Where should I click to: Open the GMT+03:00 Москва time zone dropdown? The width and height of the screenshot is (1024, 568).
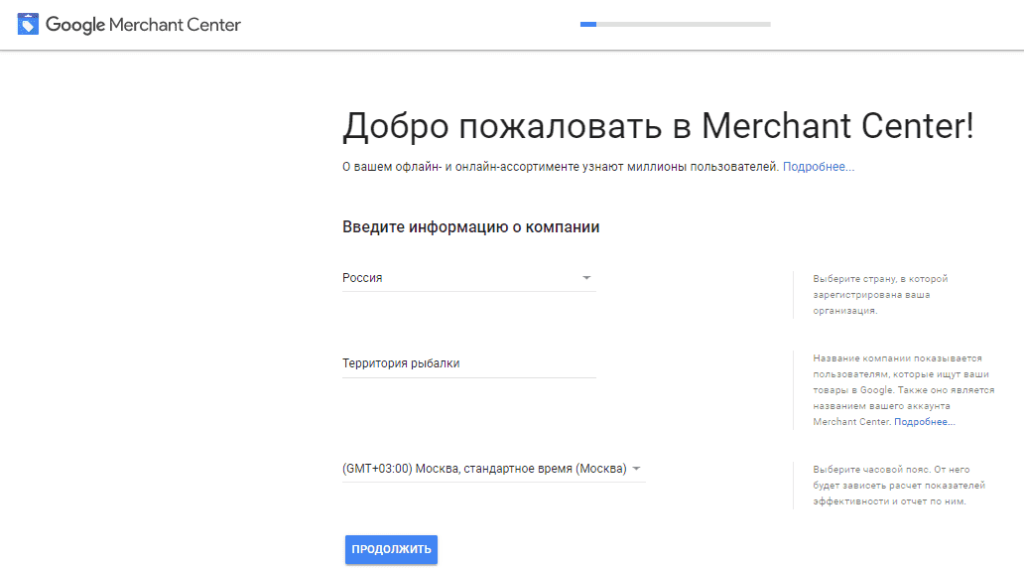click(x=494, y=469)
